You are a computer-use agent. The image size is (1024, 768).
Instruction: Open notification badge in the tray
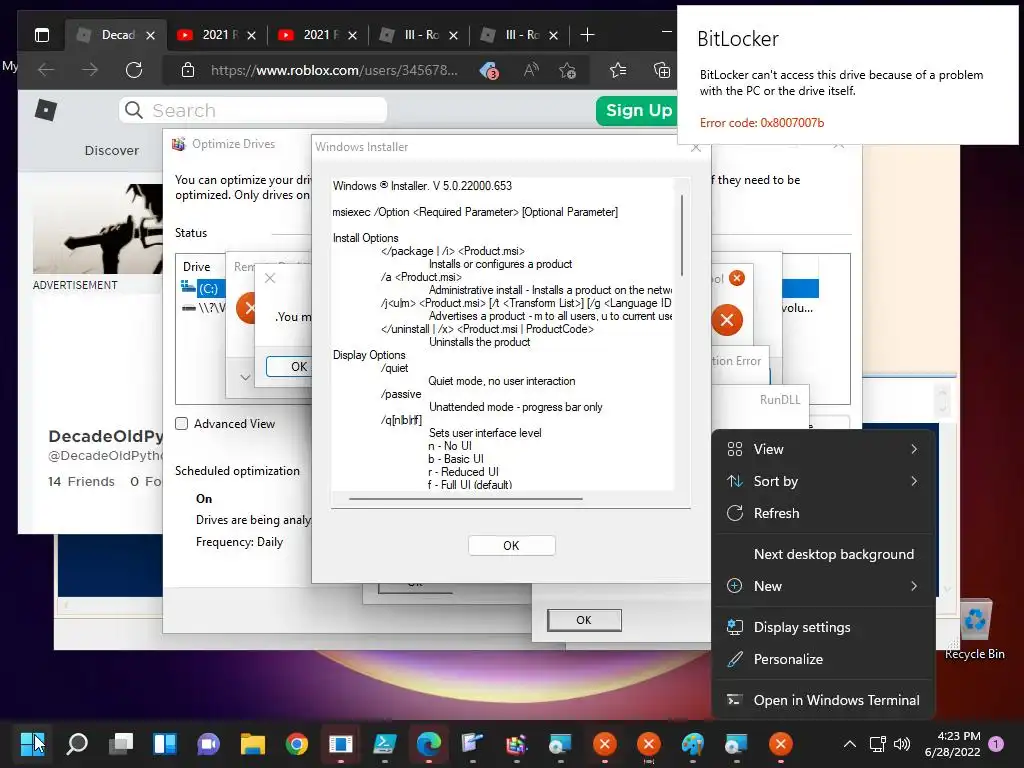click(x=996, y=744)
